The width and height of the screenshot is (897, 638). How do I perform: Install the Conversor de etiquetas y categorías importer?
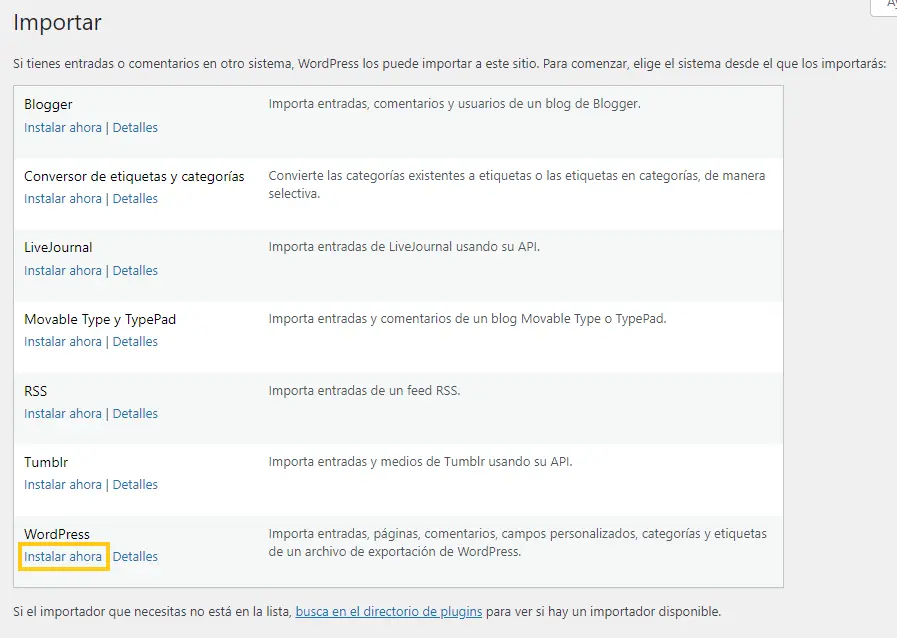(63, 199)
